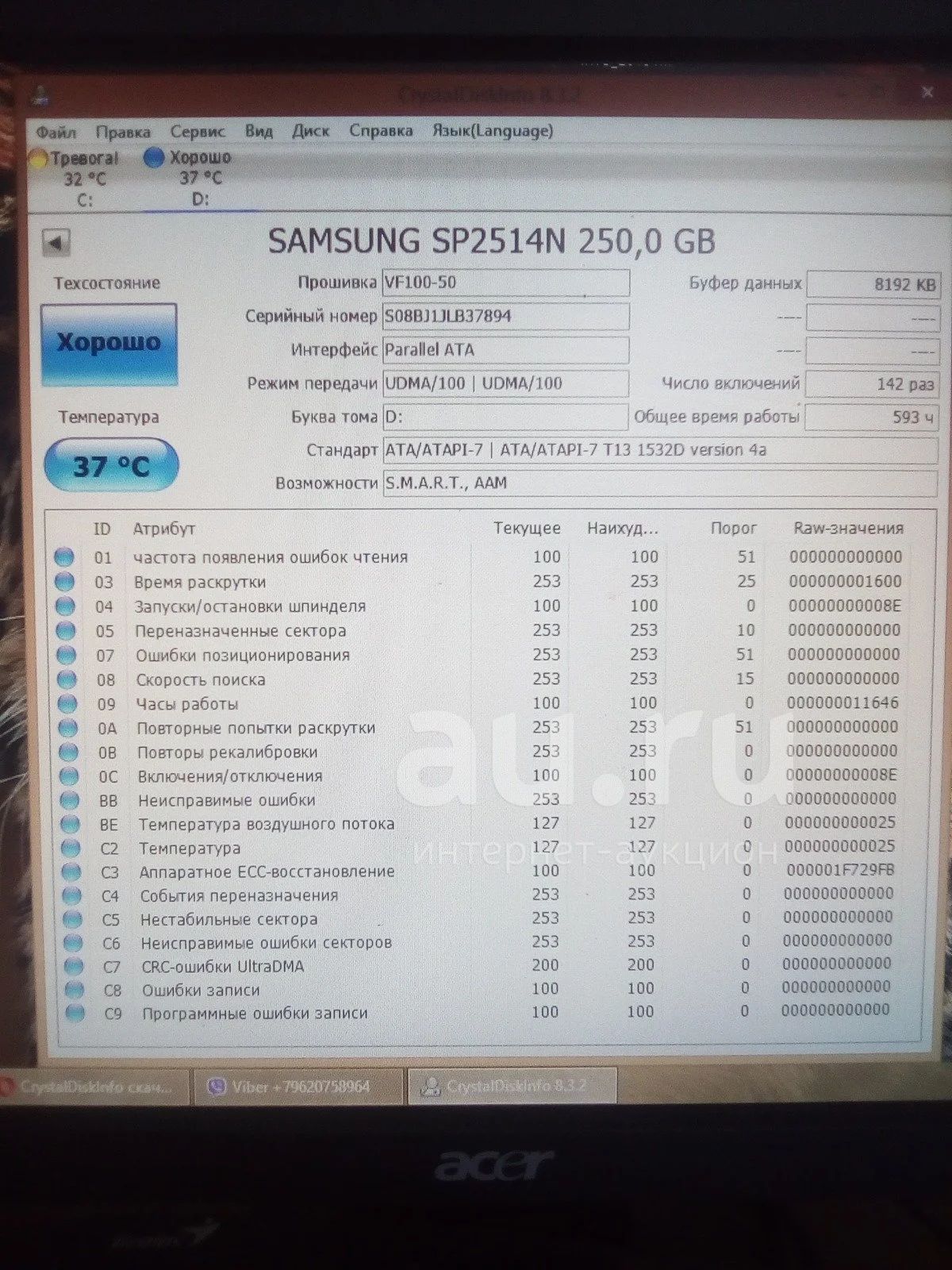Select the Аппаратное ECC-восстановление row

click(480, 871)
